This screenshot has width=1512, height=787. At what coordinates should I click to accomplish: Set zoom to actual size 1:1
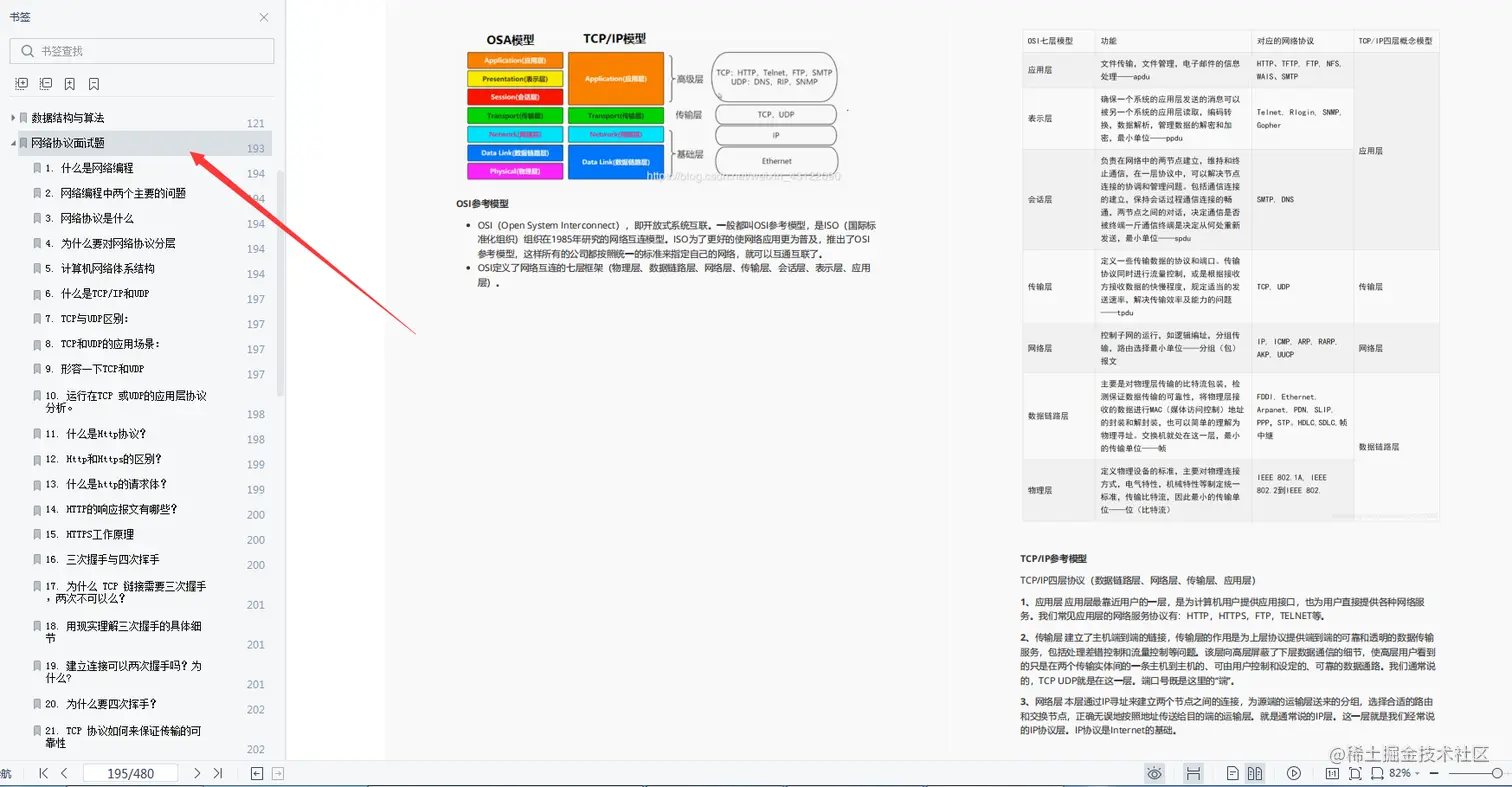point(1332,773)
